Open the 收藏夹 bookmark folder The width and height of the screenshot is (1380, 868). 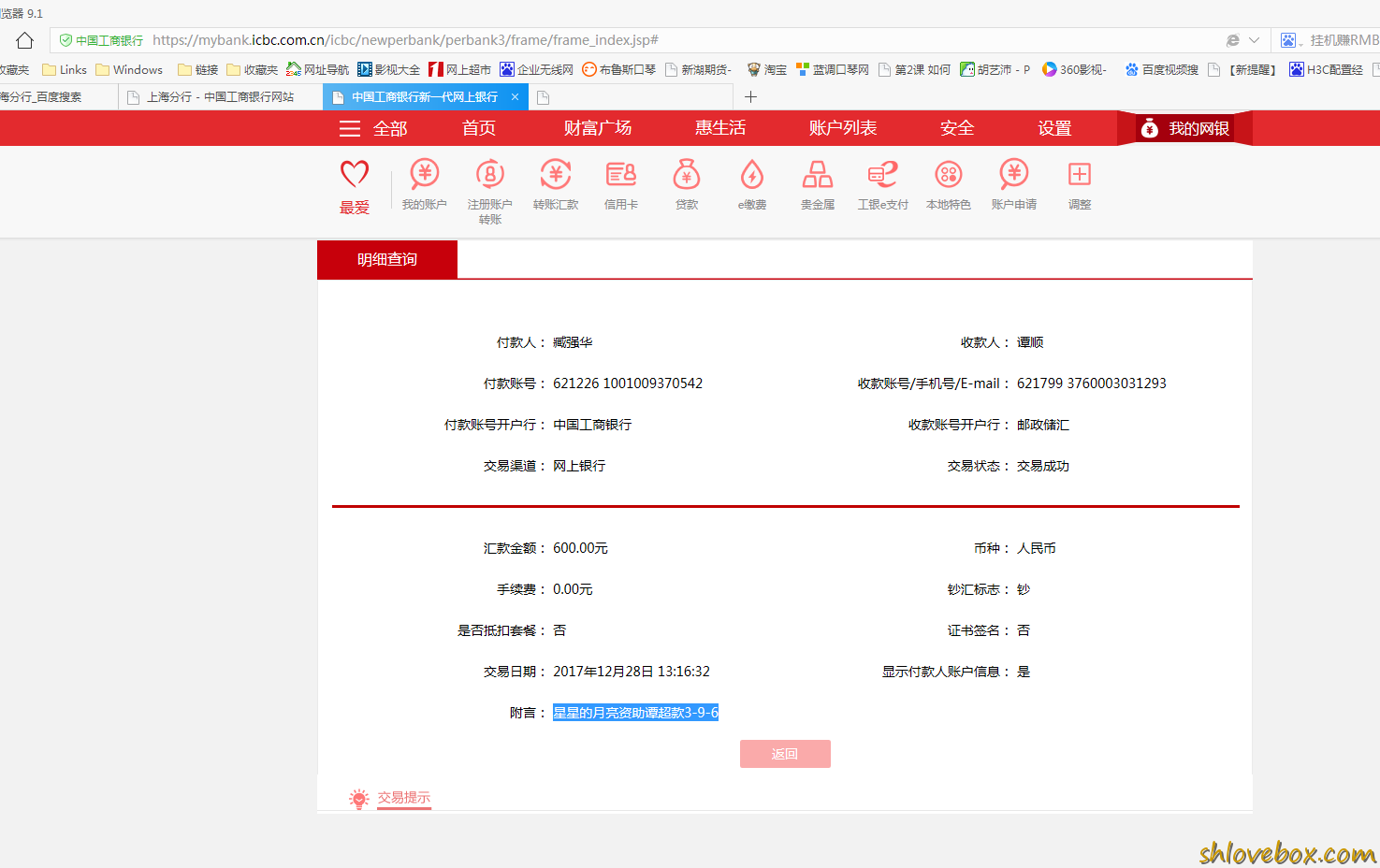[x=253, y=69]
